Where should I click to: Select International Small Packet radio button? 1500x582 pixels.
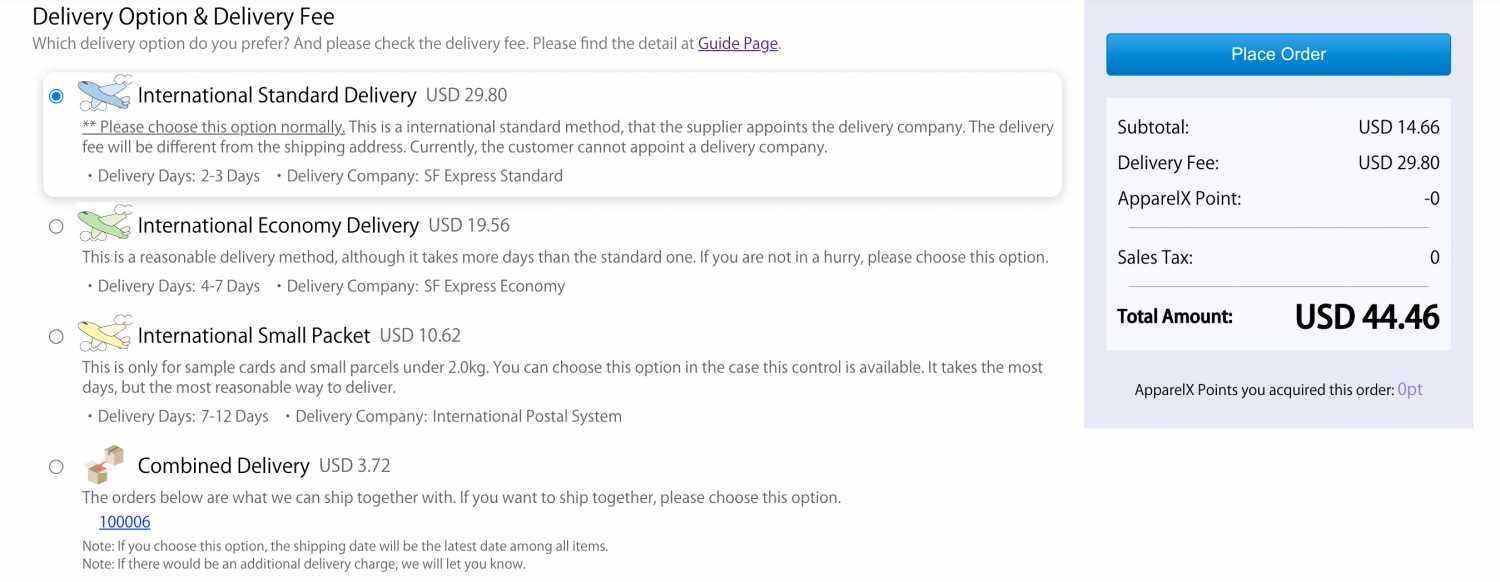(56, 336)
